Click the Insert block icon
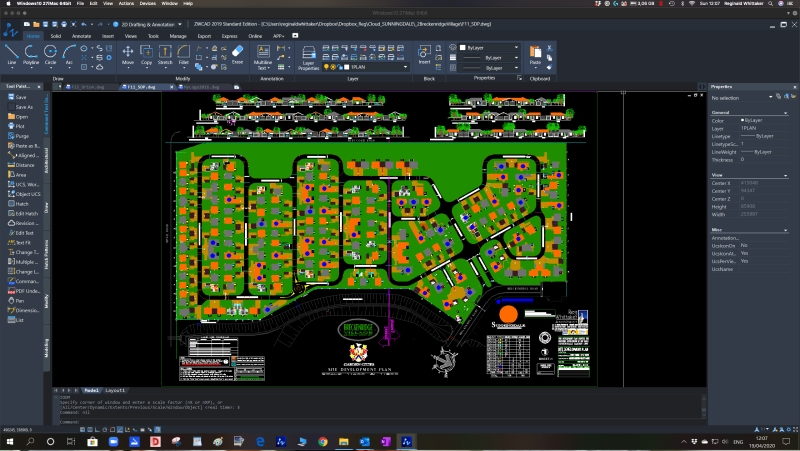This screenshot has height=451, width=800. [x=425, y=53]
